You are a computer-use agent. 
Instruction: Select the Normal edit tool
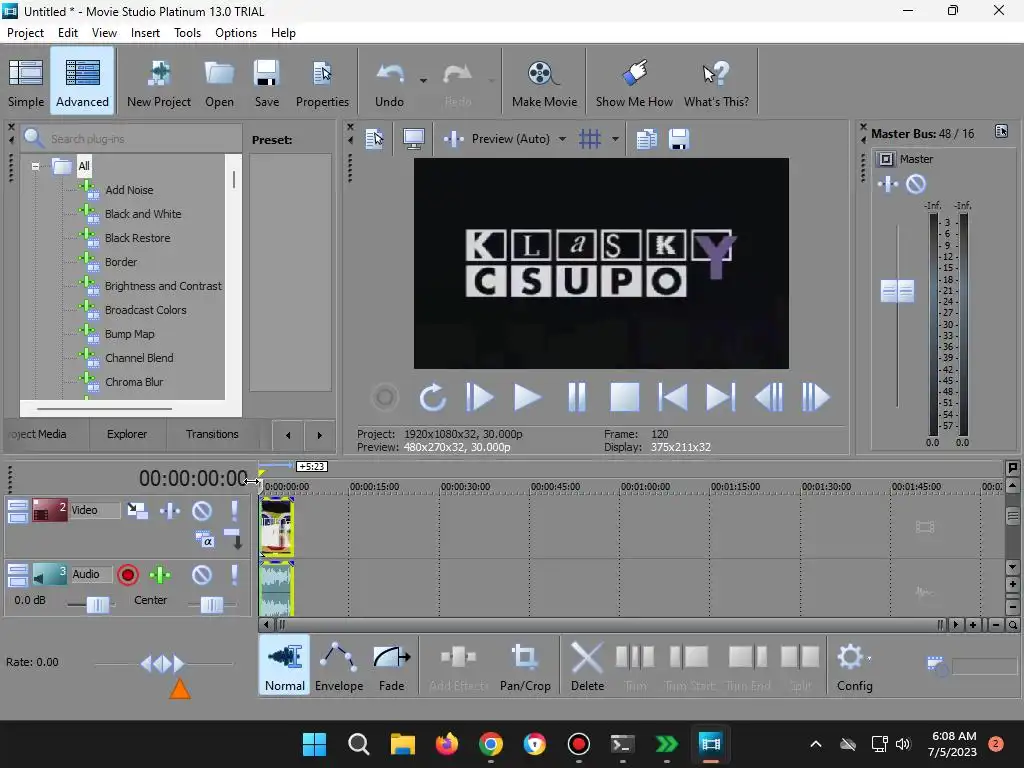tap(285, 665)
